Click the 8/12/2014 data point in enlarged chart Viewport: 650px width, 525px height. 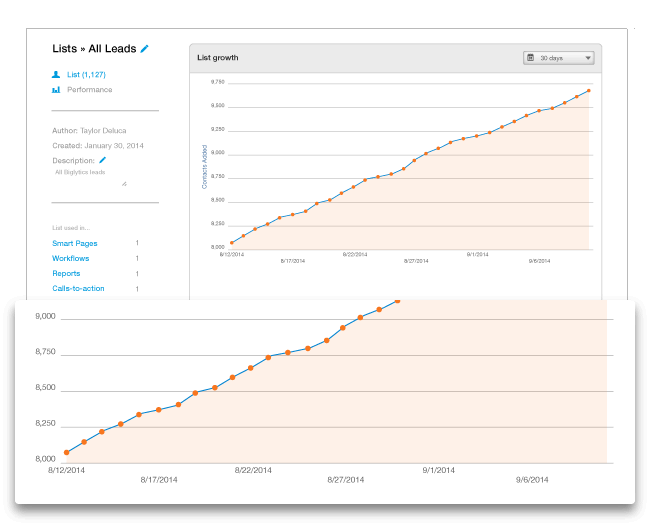tap(66, 452)
